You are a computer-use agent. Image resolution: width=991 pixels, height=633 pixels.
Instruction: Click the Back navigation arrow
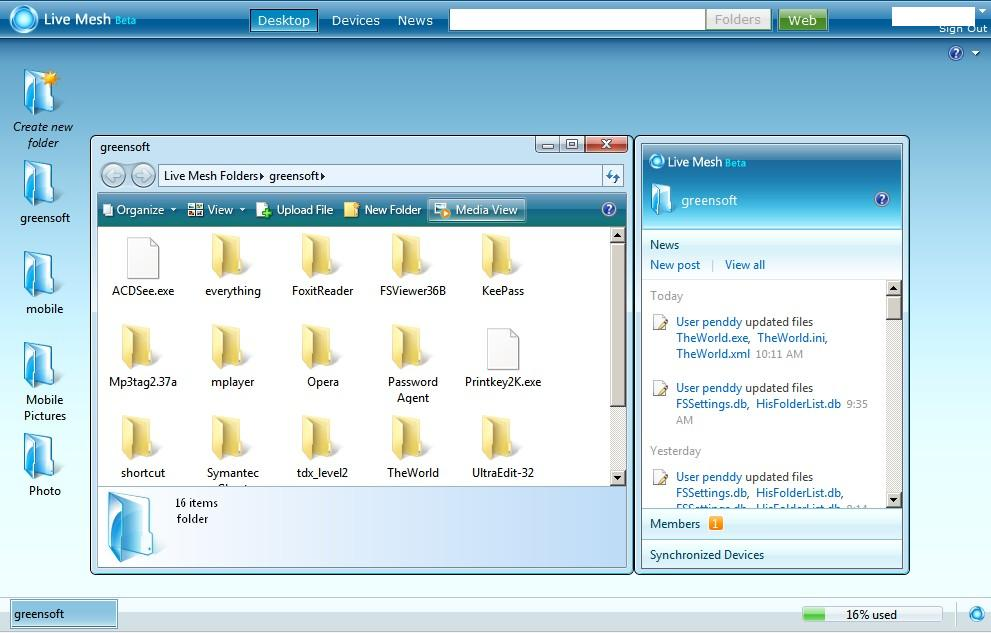click(114, 176)
